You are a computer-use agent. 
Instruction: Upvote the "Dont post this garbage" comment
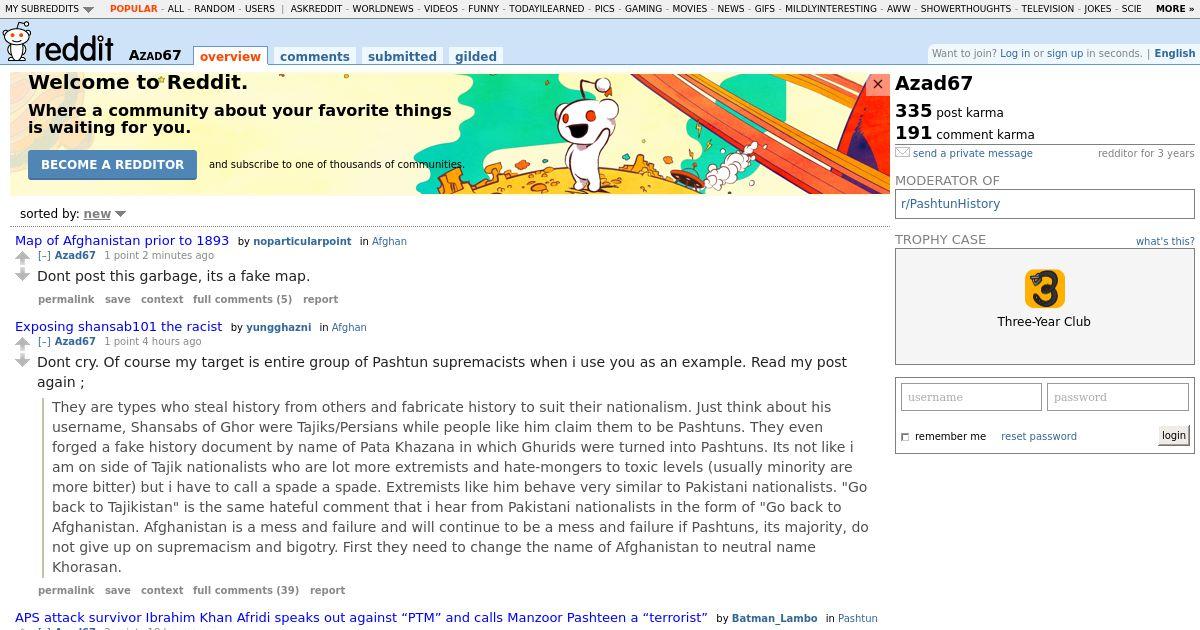click(x=23, y=259)
